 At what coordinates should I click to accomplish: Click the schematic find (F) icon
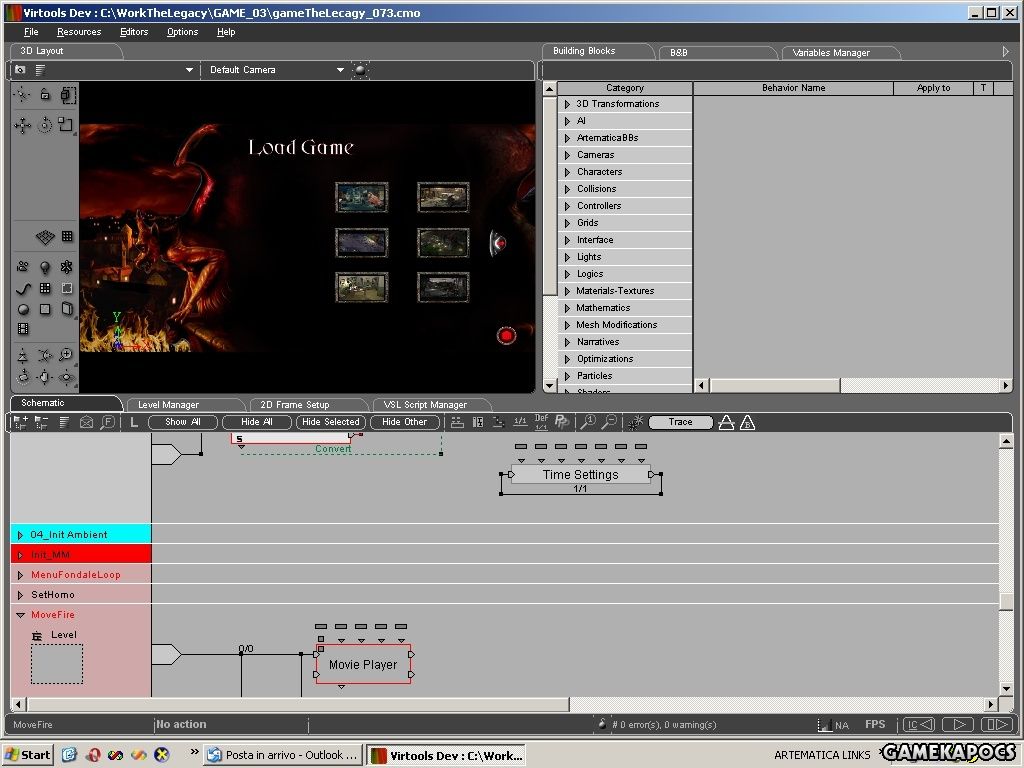107,423
